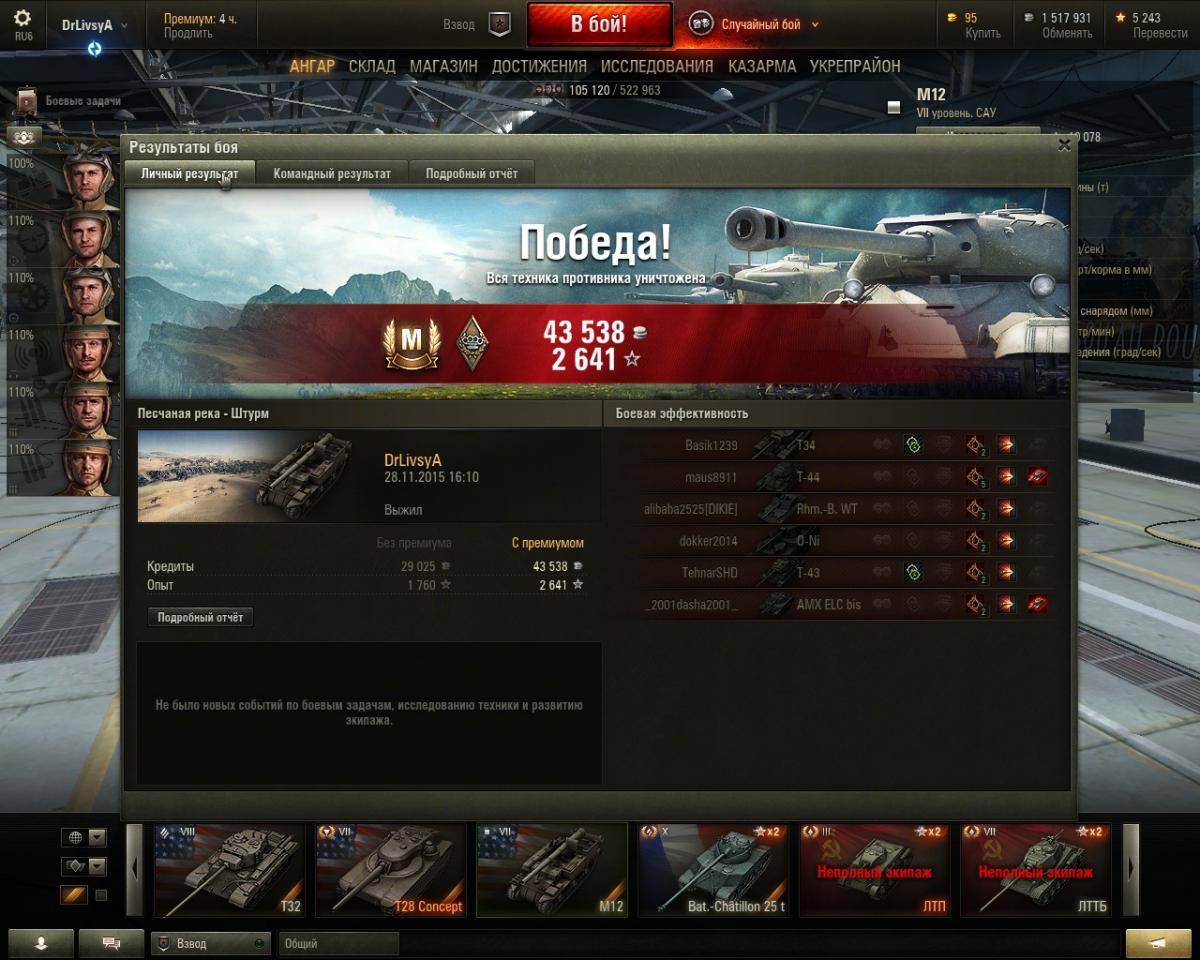Open the contacts list button
Viewport: 1200px width, 960px height.
(41, 943)
